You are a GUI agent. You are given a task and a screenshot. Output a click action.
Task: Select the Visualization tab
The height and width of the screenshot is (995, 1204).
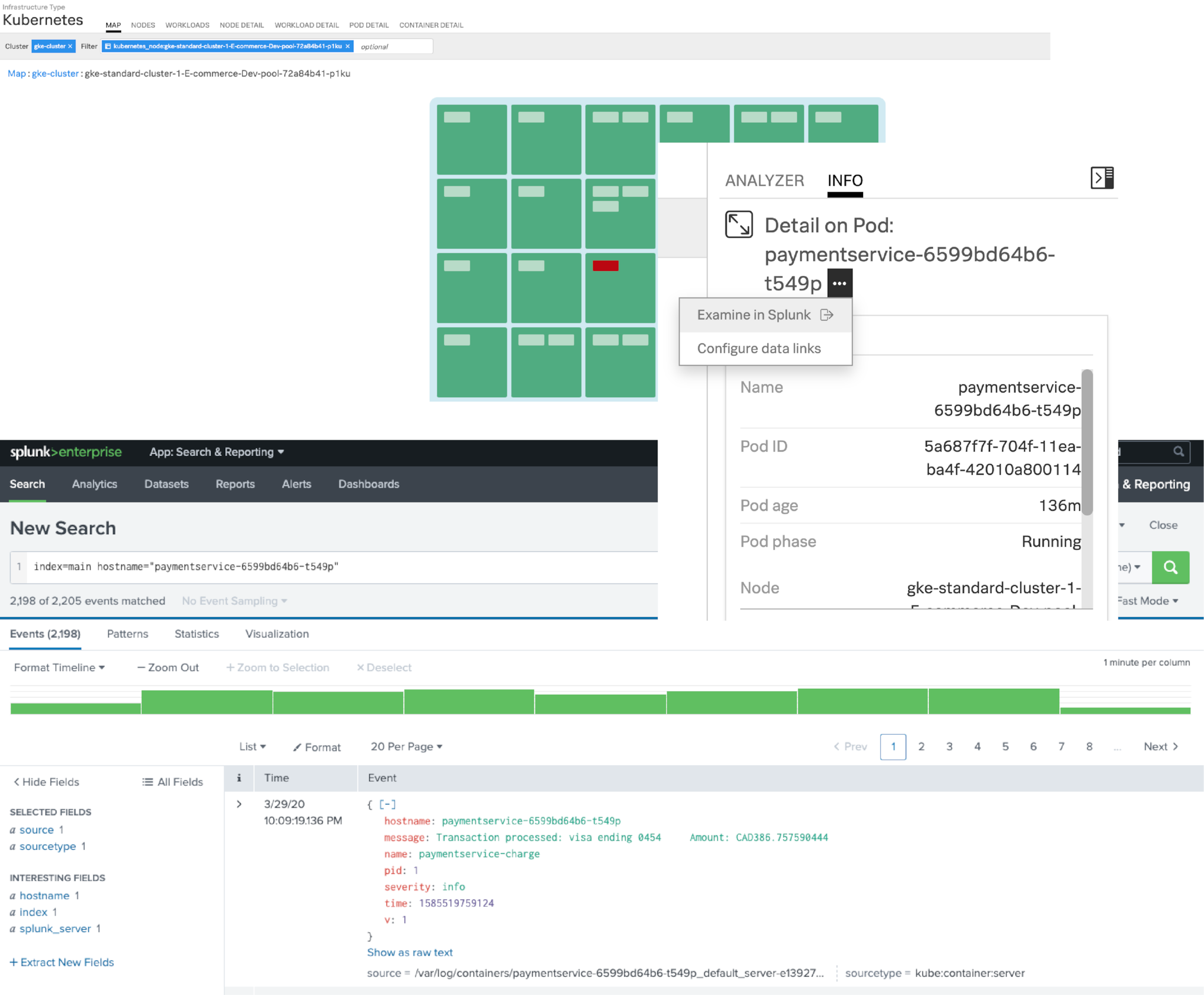pyautogui.click(x=277, y=634)
